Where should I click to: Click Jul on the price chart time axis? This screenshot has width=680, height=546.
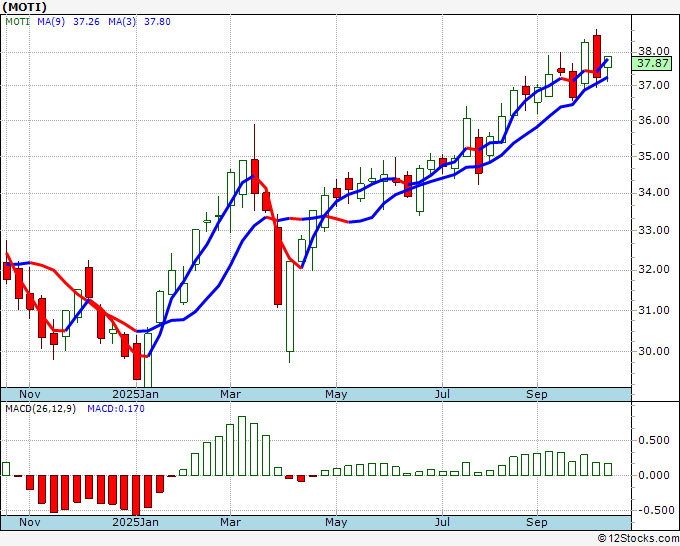pyautogui.click(x=442, y=394)
